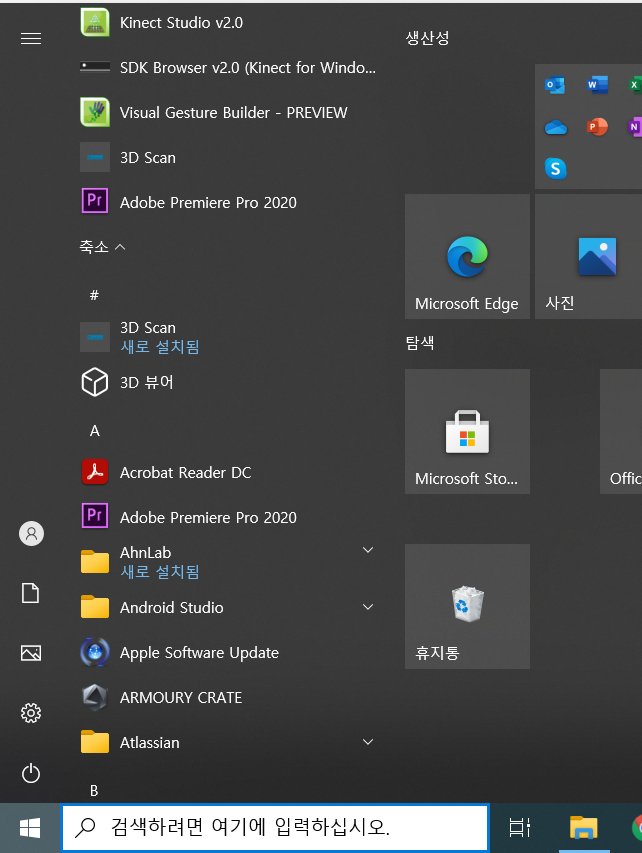The height and width of the screenshot is (853, 642).
Task: Open the Settings gear icon
Action: point(31,713)
